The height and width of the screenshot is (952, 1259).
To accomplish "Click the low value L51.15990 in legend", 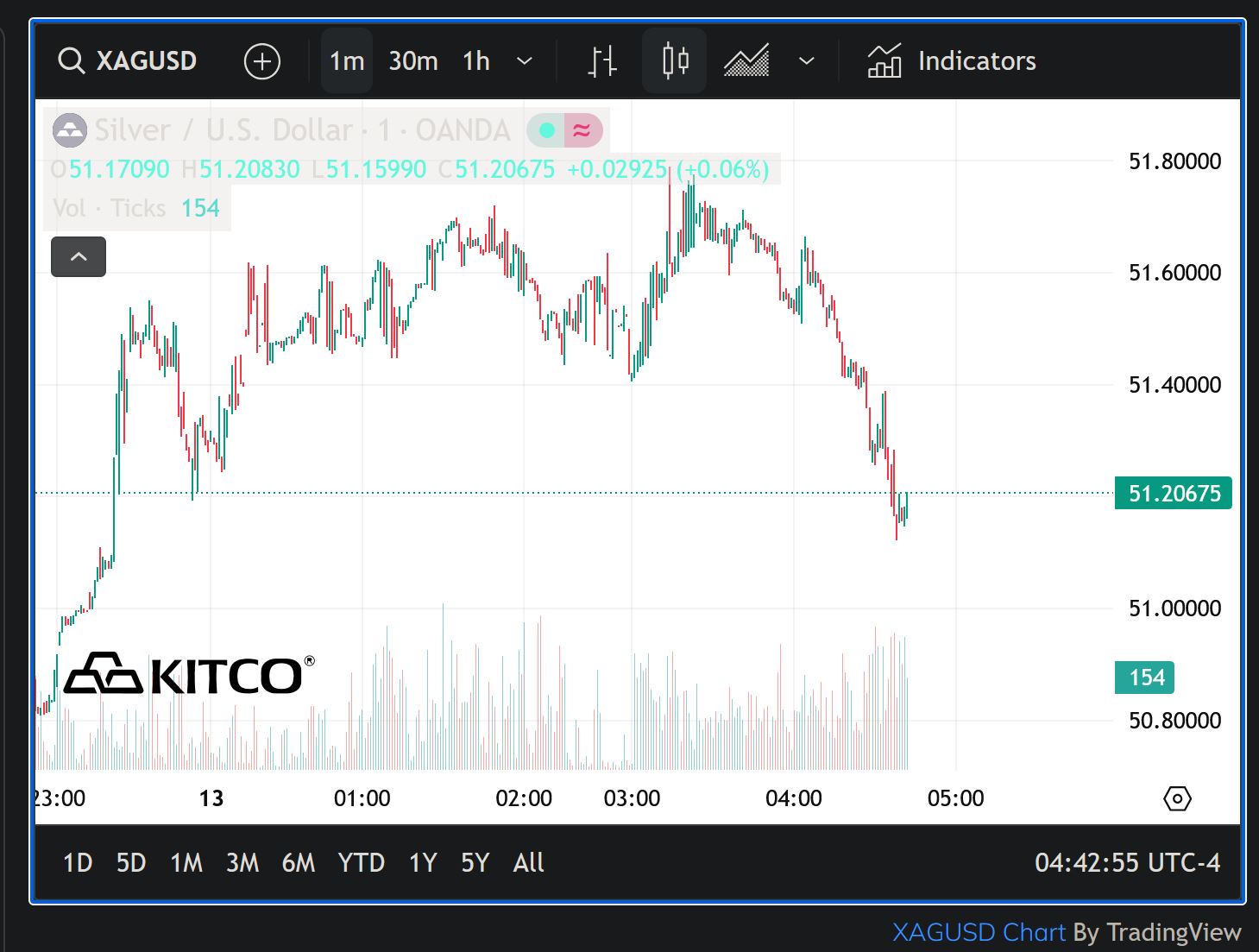I will [x=369, y=169].
